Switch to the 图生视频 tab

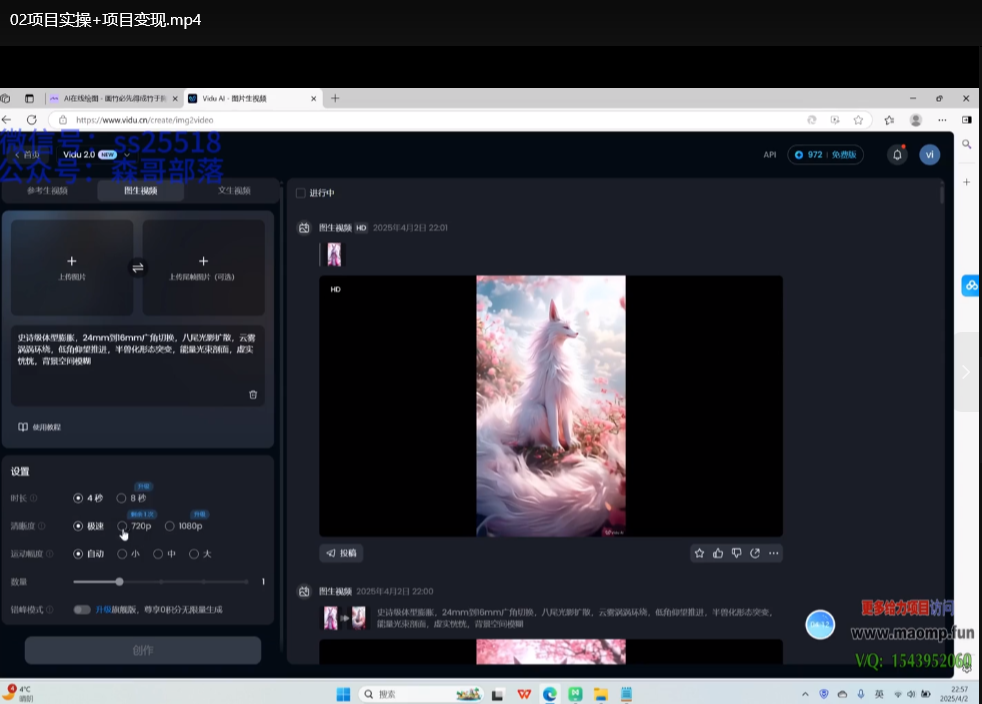tap(140, 190)
